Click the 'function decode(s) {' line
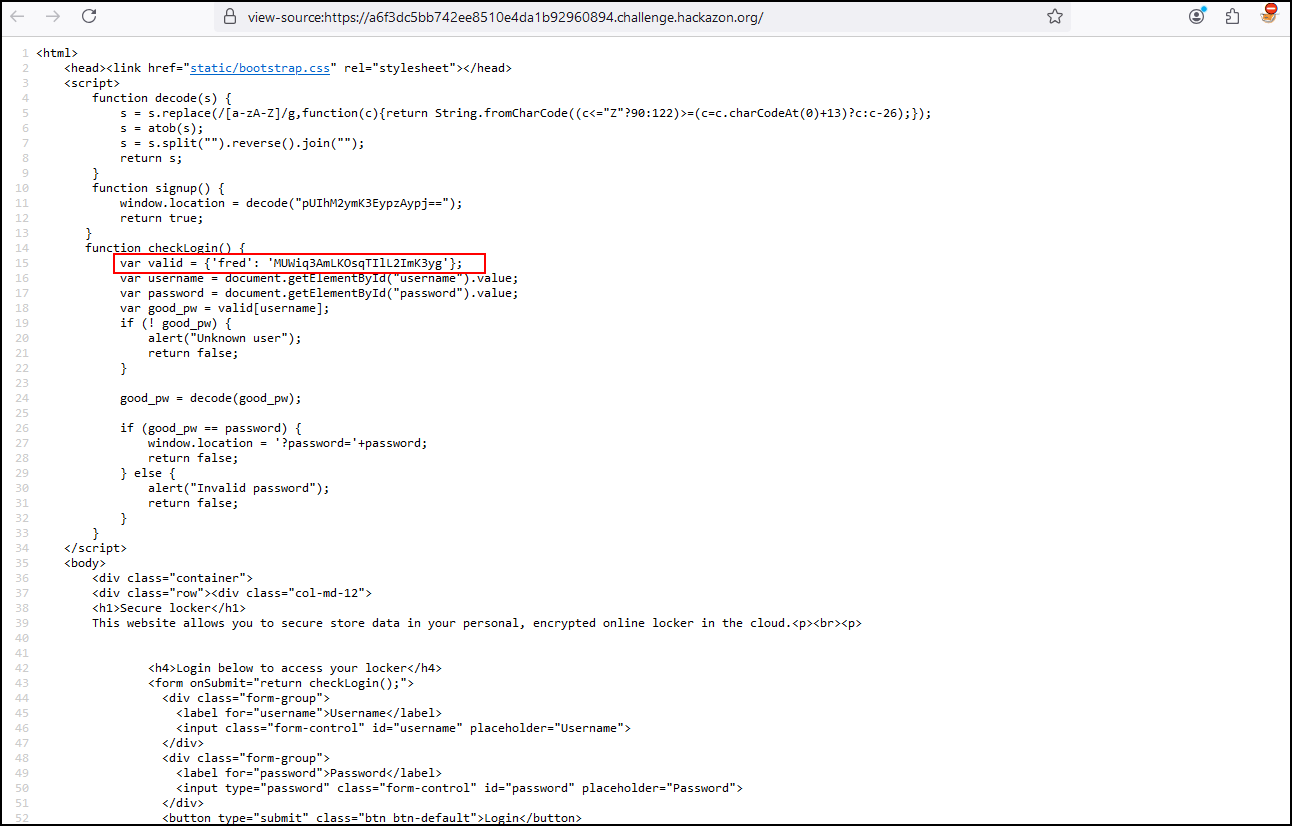The image size is (1292, 826). [162, 98]
